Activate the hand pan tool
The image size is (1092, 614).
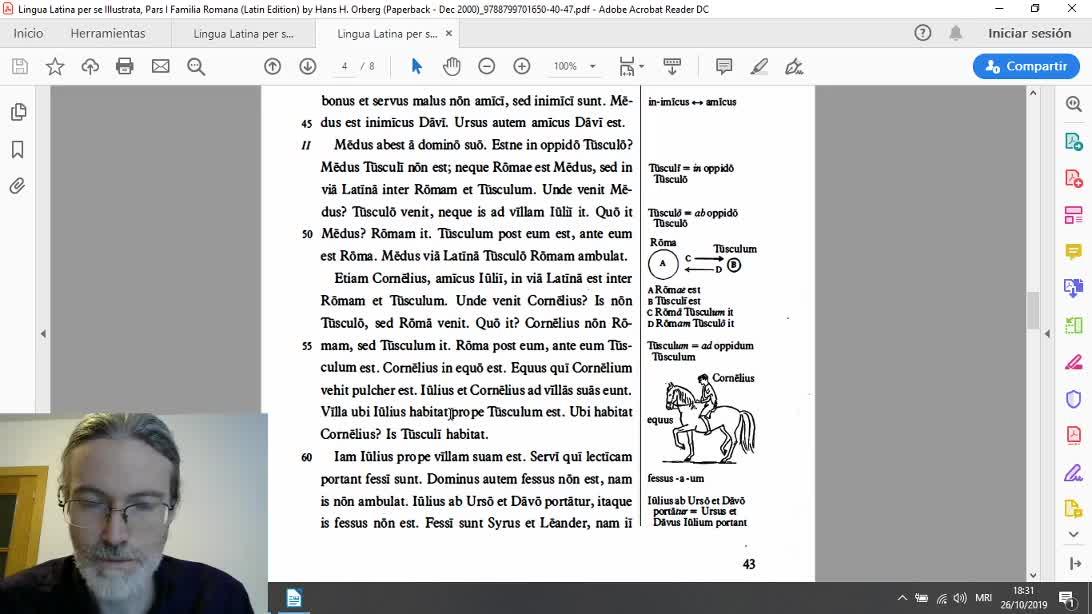451,66
